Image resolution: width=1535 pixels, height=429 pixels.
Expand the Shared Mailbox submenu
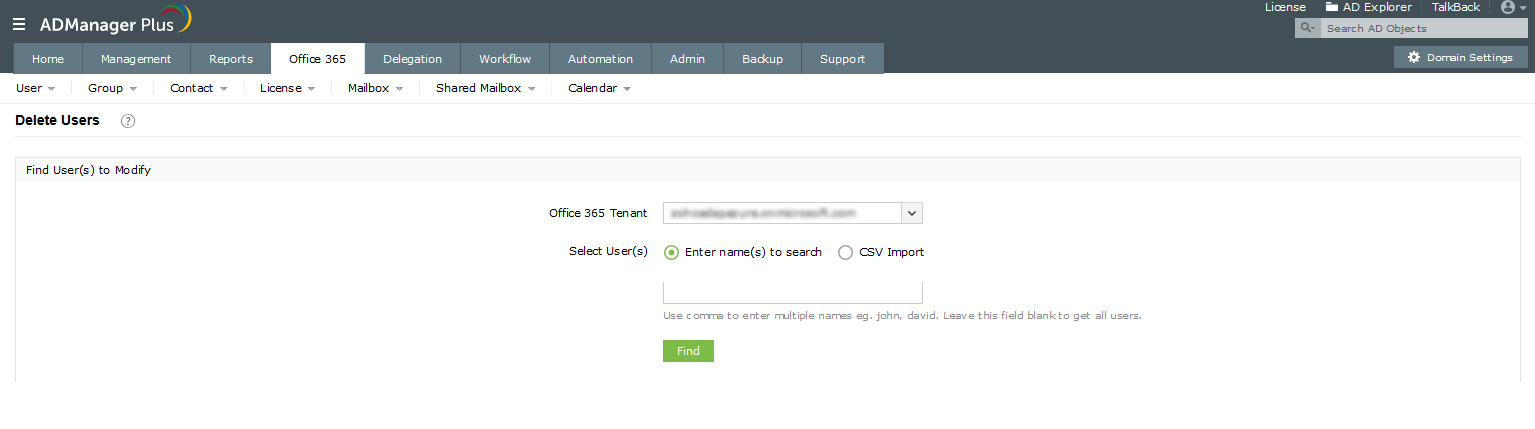pyautogui.click(x=485, y=88)
